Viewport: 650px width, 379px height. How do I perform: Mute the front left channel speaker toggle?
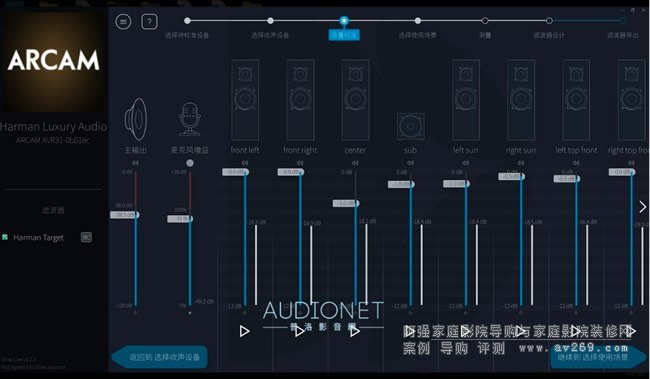pyautogui.click(x=245, y=163)
